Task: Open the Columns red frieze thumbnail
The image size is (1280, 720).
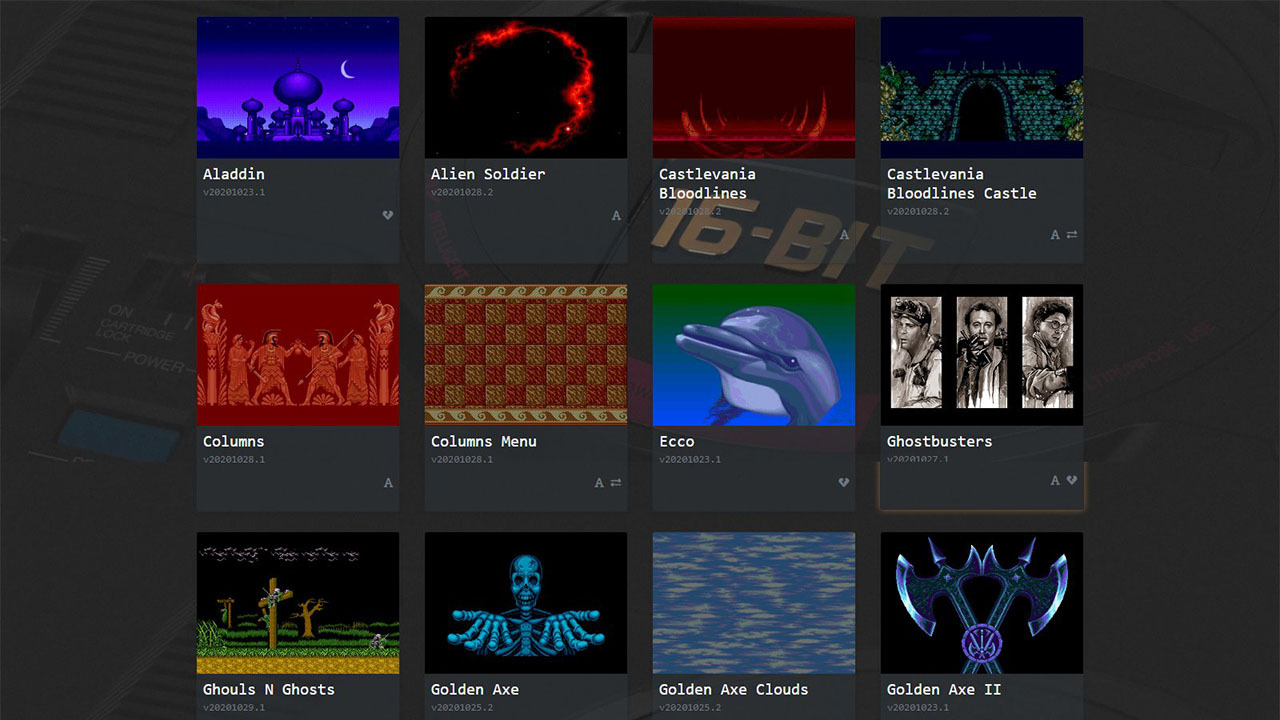Action: pos(298,355)
